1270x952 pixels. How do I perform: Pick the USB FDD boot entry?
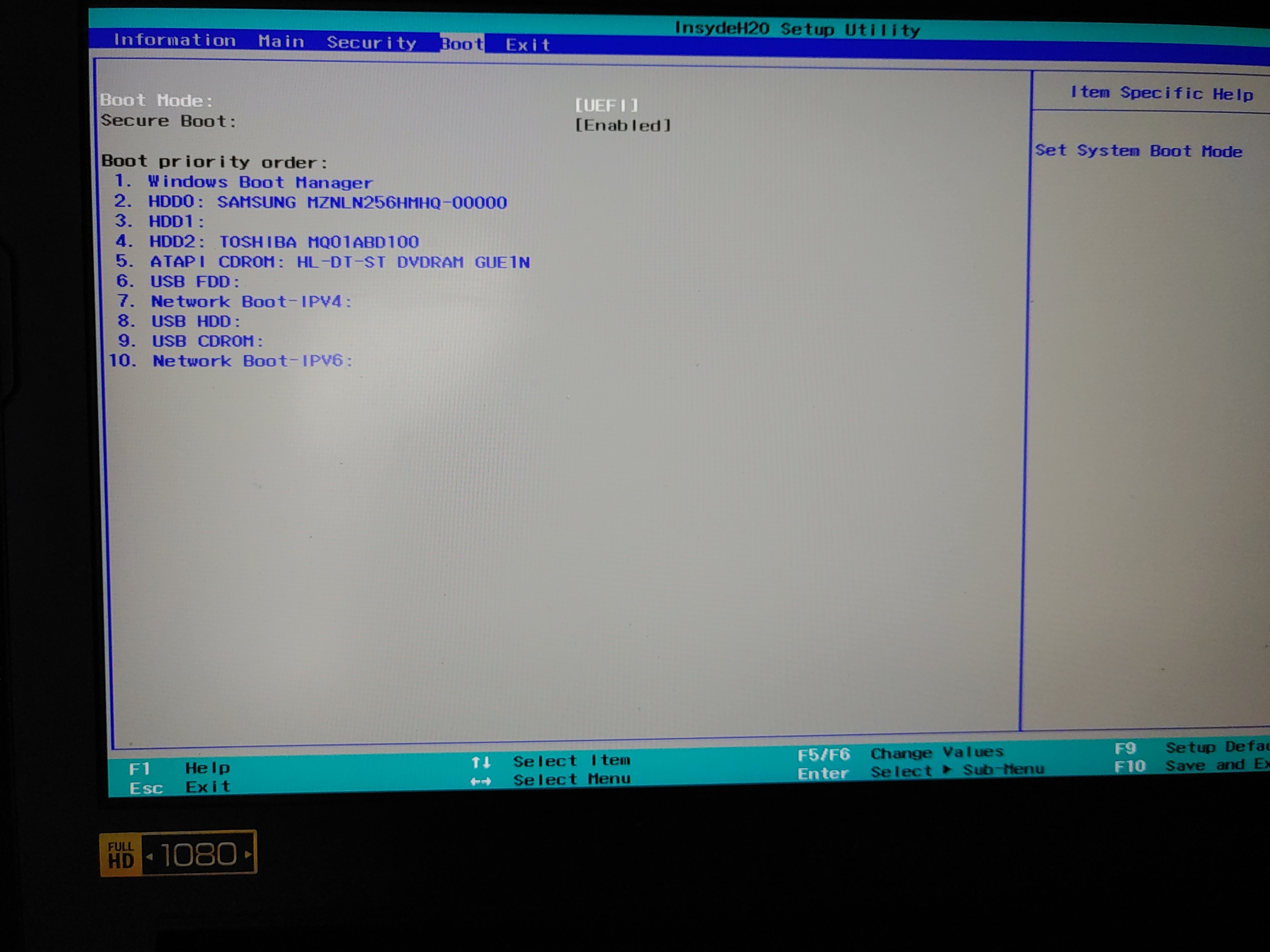[194, 282]
